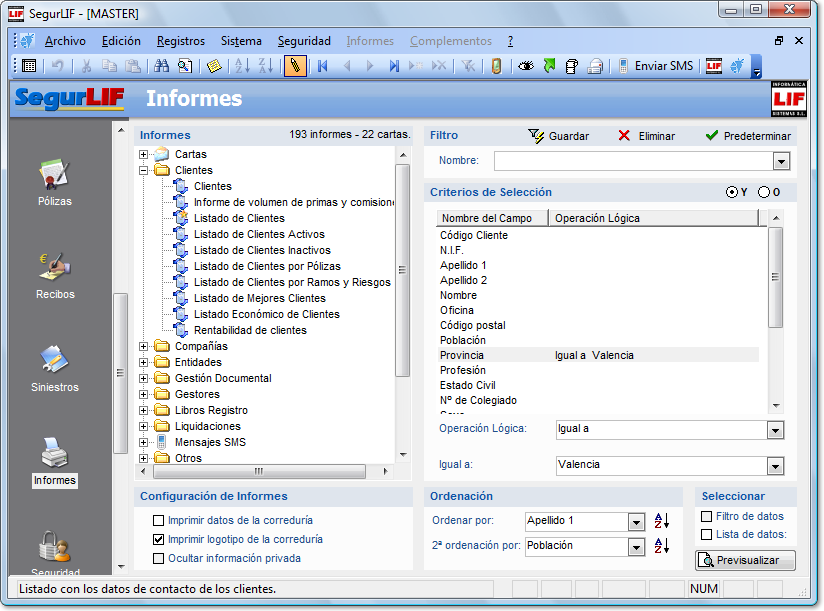Click Guardar to save the filter
The height and width of the screenshot is (611, 824).
click(558, 136)
